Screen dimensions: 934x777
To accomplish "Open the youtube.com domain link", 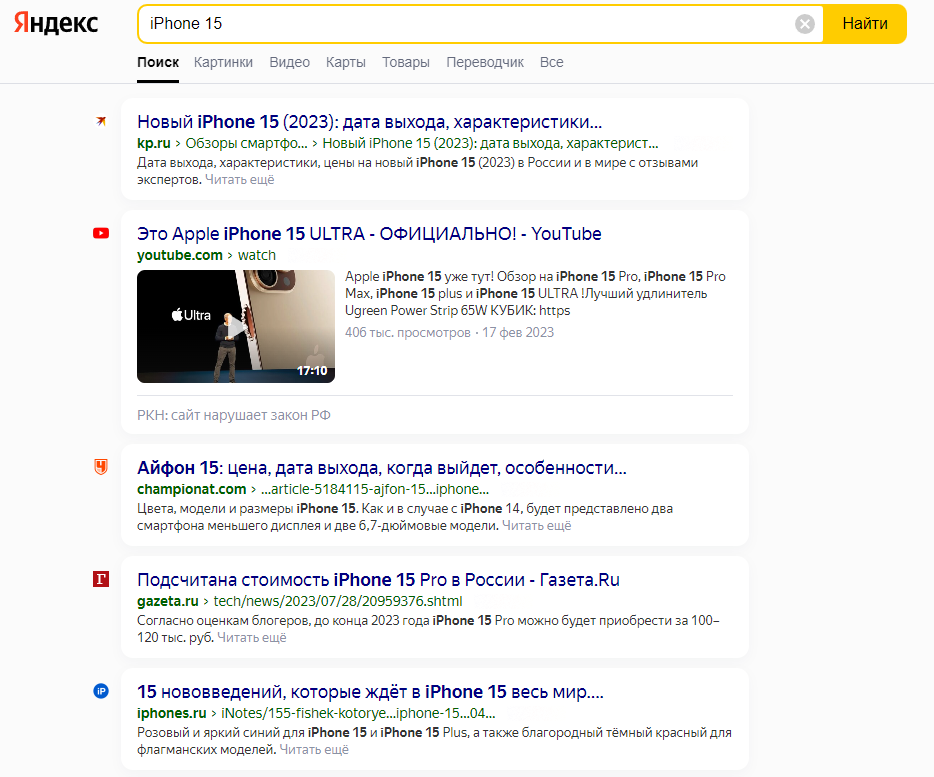I will click(x=180, y=256).
